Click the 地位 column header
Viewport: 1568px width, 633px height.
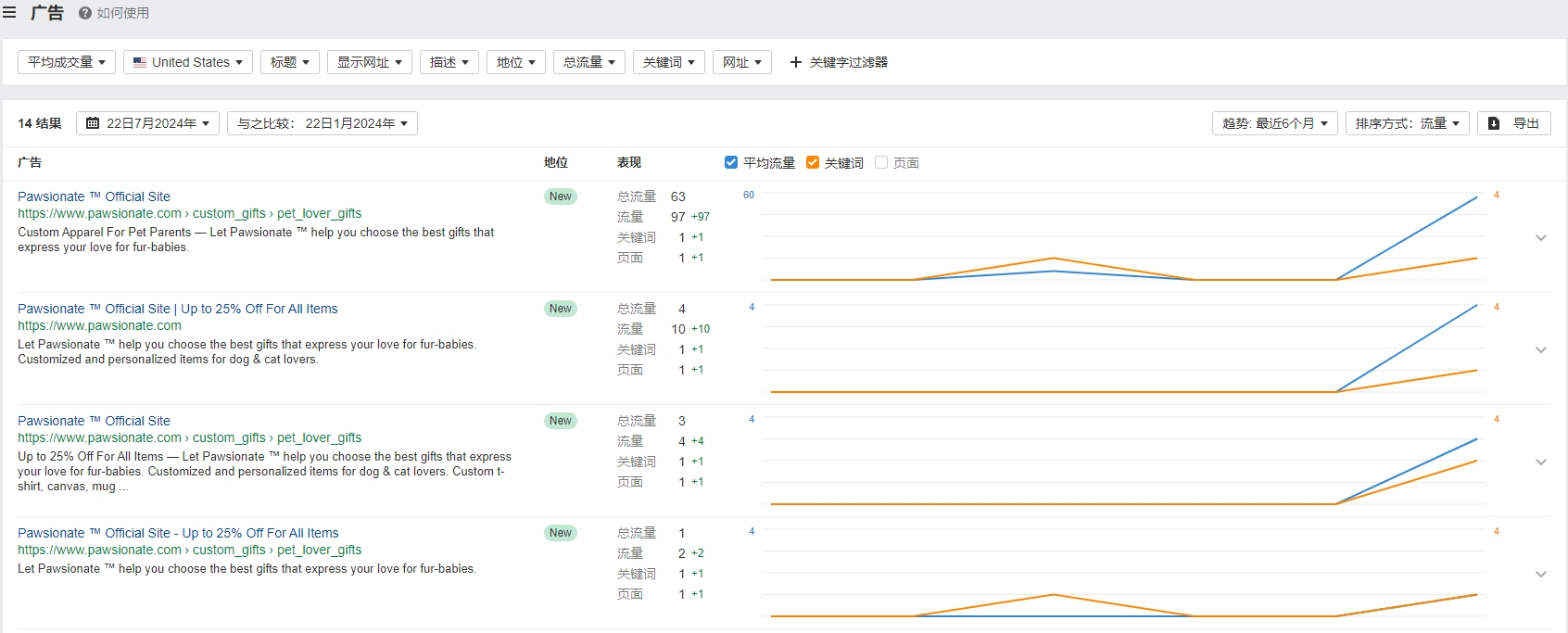(x=556, y=162)
